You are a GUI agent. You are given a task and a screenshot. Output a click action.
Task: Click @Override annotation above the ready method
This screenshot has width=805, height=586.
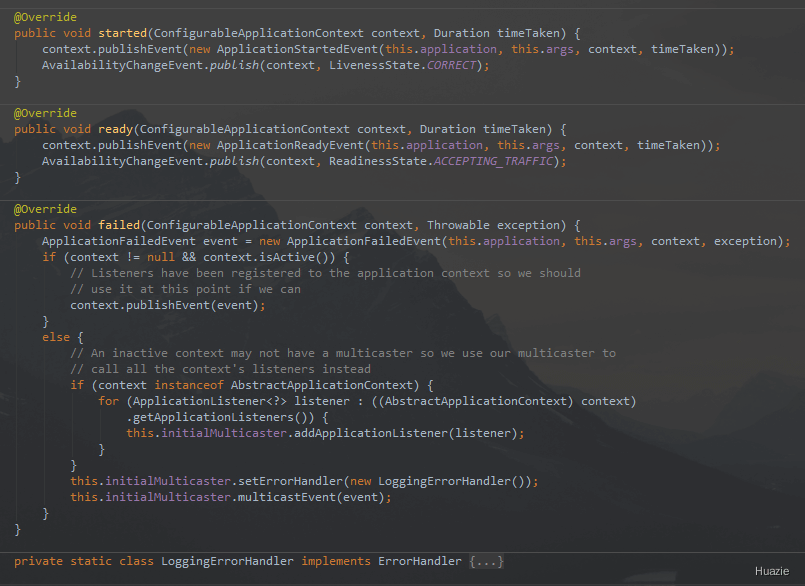[x=45, y=113]
